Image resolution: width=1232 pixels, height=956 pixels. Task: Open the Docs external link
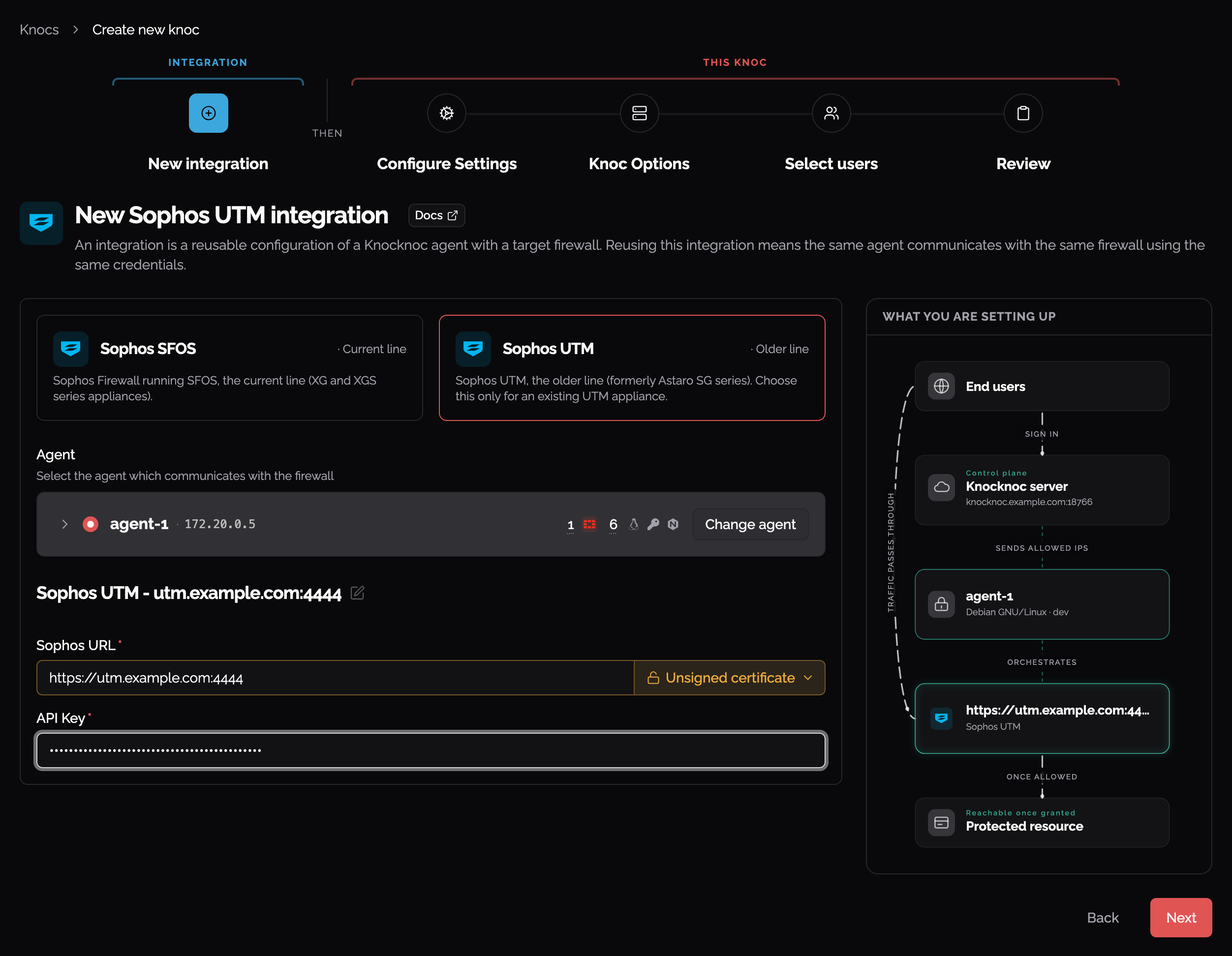(x=436, y=215)
